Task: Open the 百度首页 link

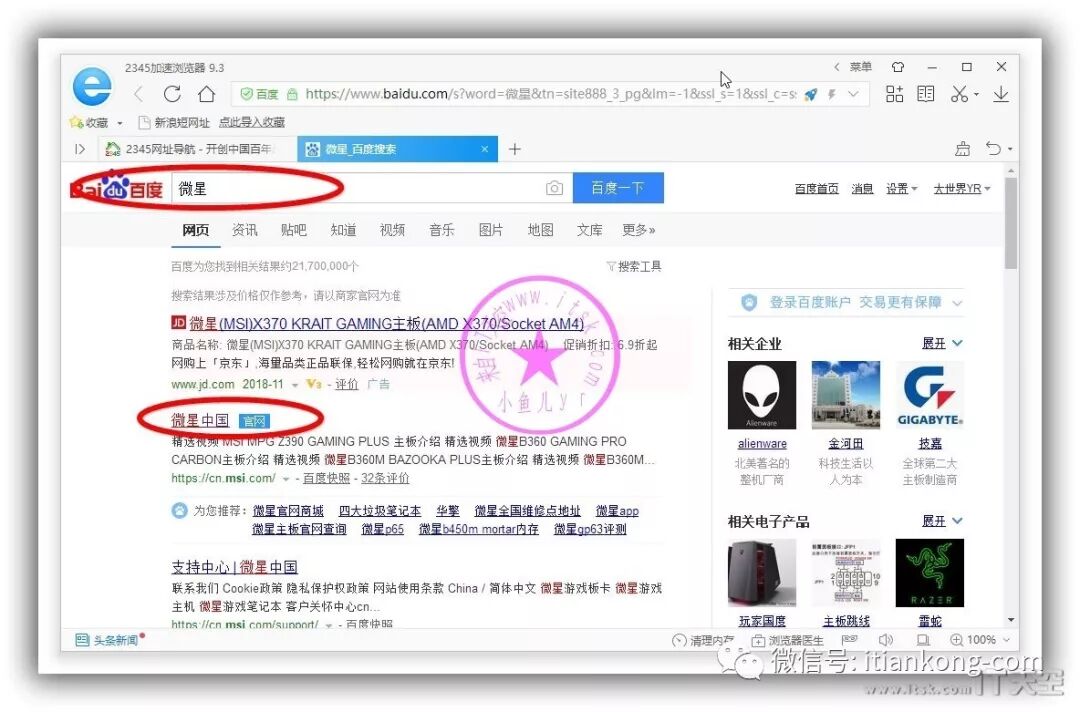Action: point(816,189)
